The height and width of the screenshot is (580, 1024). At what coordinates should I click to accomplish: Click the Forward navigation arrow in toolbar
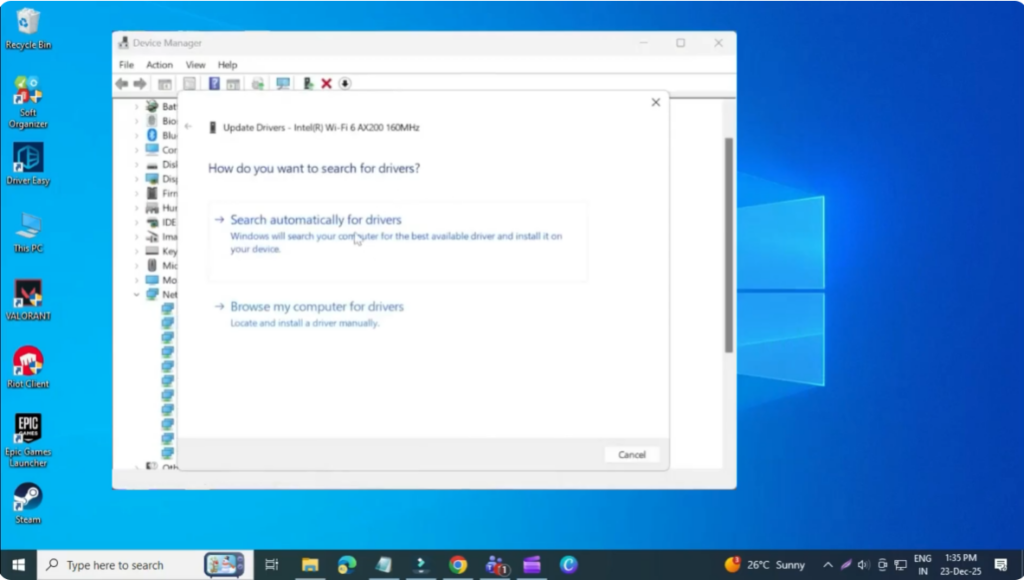(x=139, y=83)
